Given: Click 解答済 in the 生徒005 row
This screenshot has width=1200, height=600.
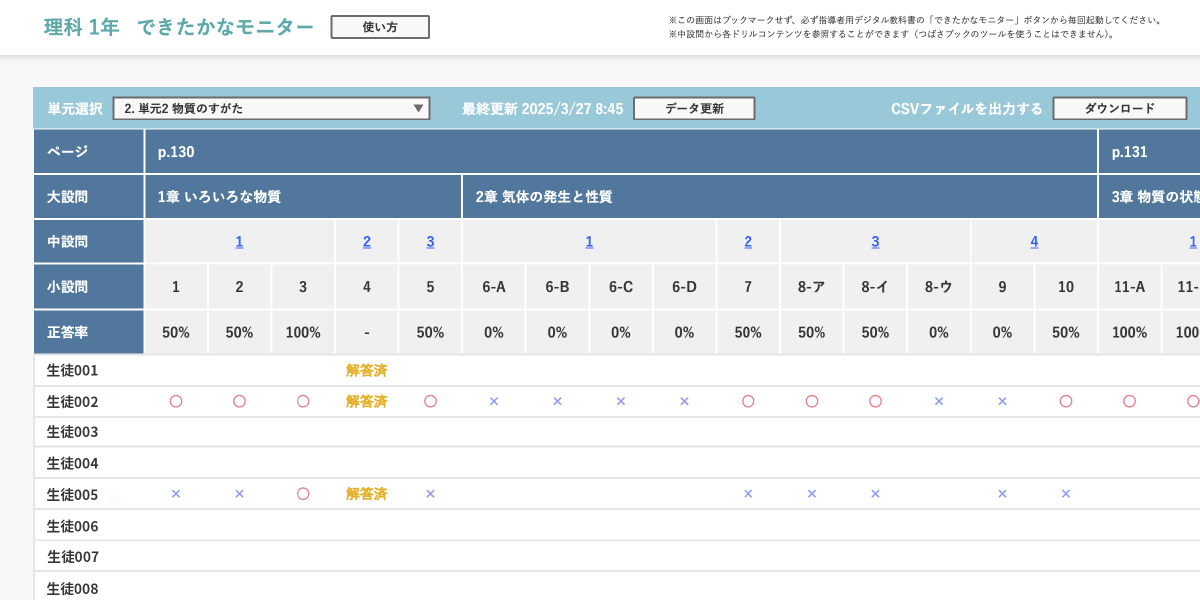Looking at the screenshot, I should coord(367,494).
